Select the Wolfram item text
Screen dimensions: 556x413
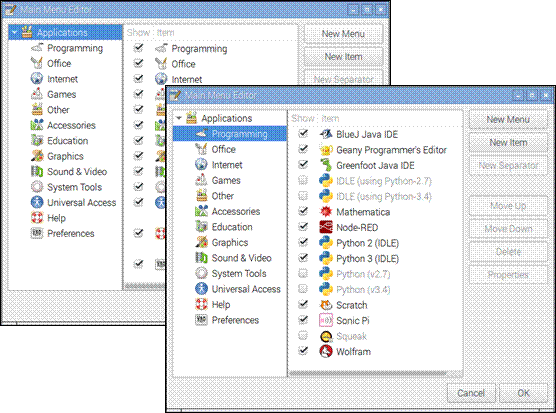354,352
